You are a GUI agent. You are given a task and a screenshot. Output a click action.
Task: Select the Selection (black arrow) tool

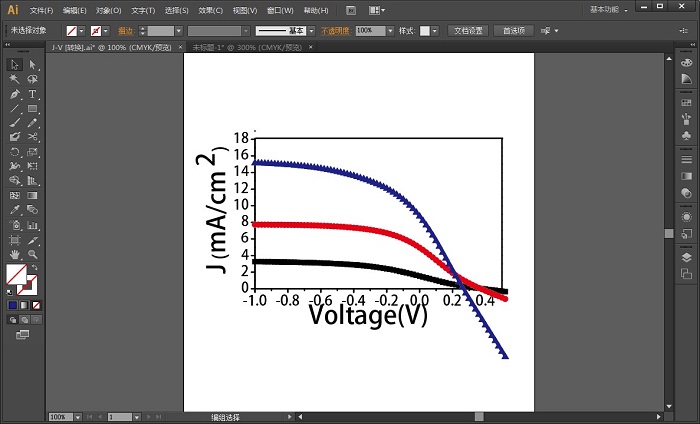[14, 65]
